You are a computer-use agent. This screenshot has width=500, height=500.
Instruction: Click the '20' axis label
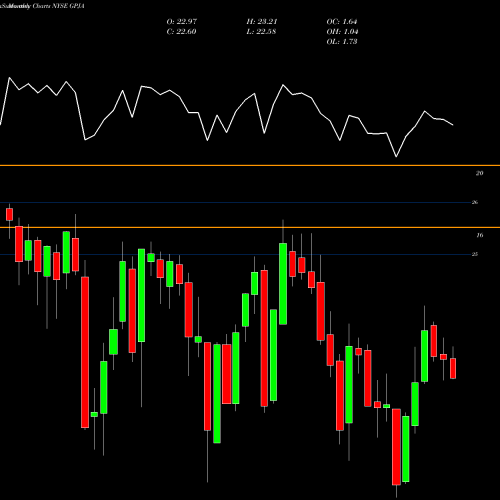pyautogui.click(x=479, y=173)
